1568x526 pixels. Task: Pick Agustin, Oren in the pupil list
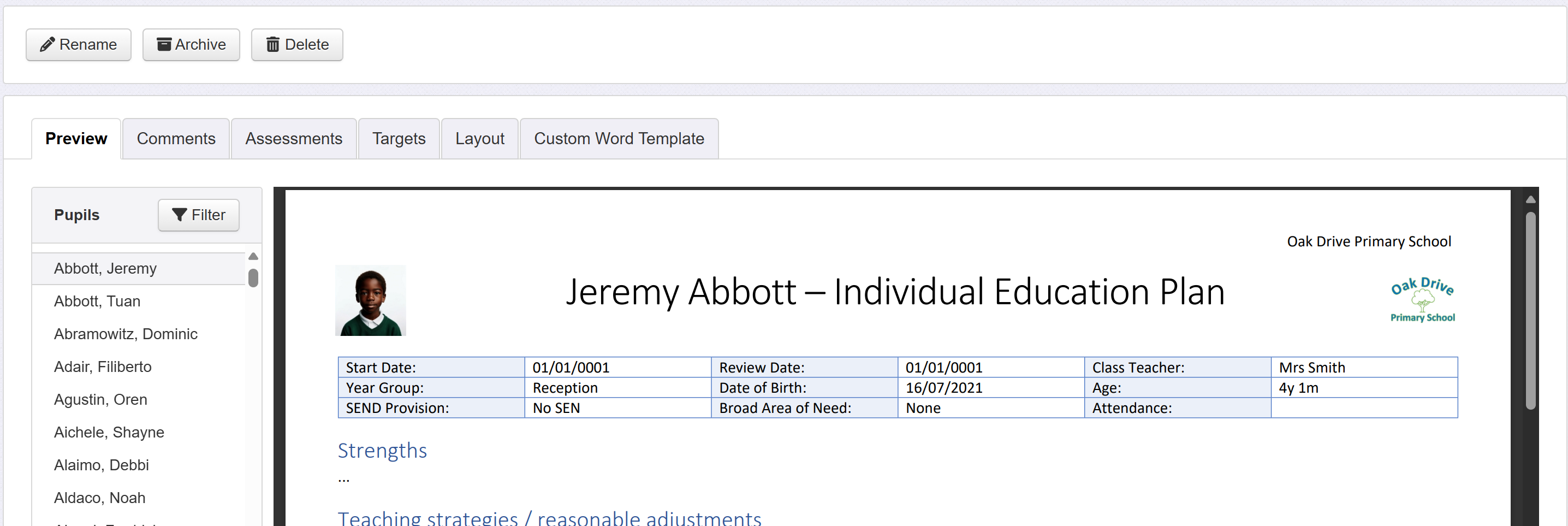click(101, 399)
